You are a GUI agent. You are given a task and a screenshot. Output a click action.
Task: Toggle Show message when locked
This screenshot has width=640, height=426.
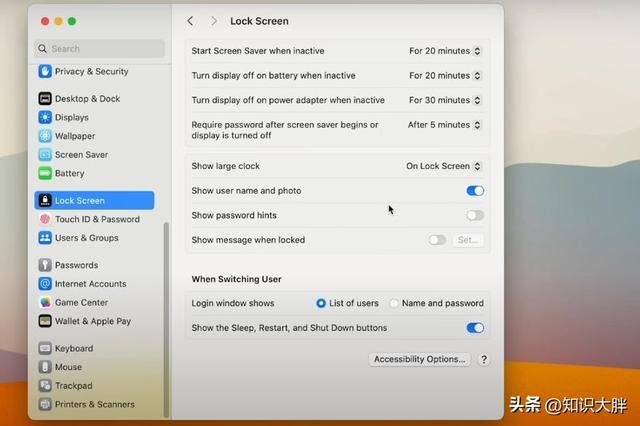click(x=437, y=240)
